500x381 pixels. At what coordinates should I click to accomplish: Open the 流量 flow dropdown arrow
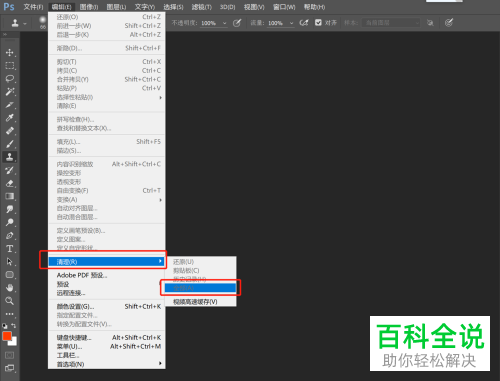pyautogui.click(x=292, y=23)
